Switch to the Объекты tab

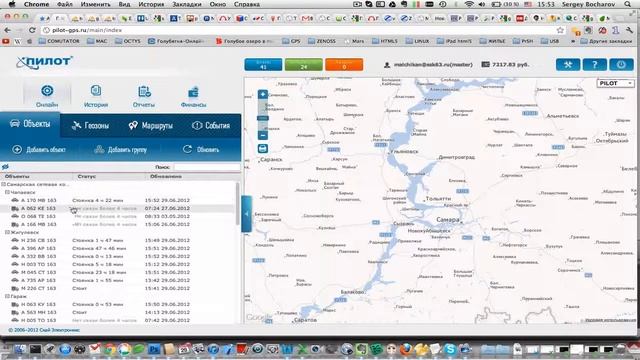tap(30, 124)
